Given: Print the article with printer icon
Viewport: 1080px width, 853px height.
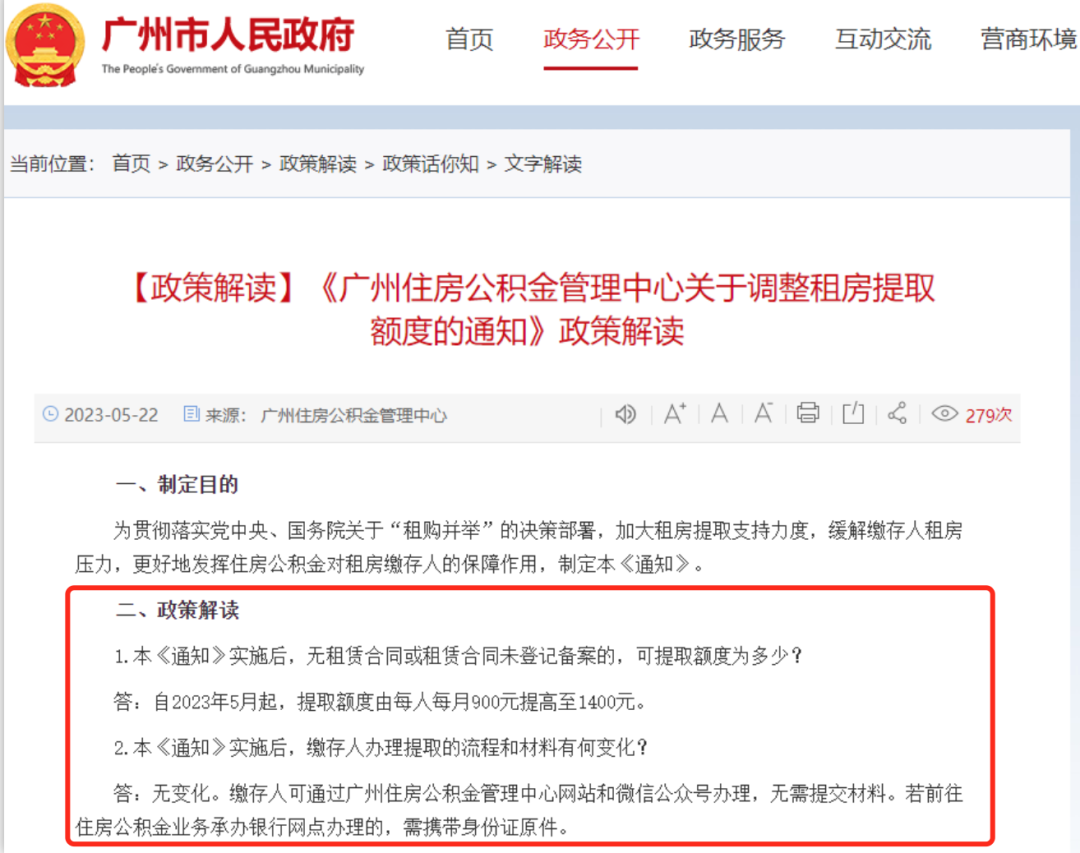Looking at the screenshot, I should click(808, 413).
